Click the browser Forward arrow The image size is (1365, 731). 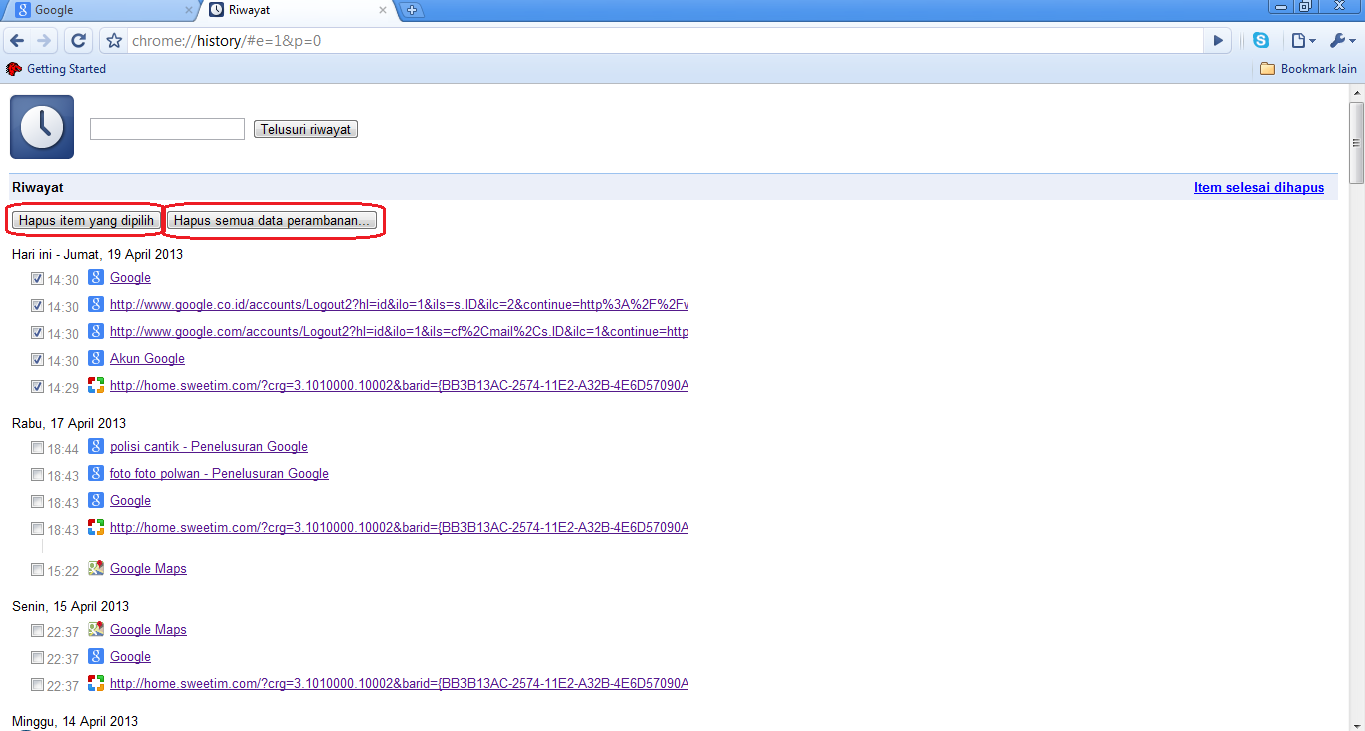[43, 41]
